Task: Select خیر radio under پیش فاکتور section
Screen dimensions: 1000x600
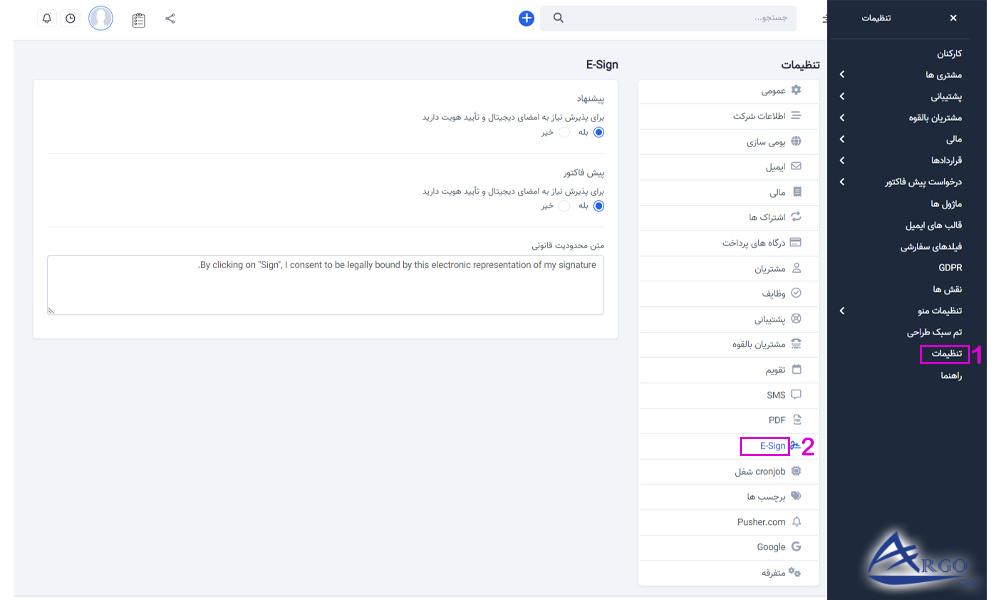Action: pos(564,205)
